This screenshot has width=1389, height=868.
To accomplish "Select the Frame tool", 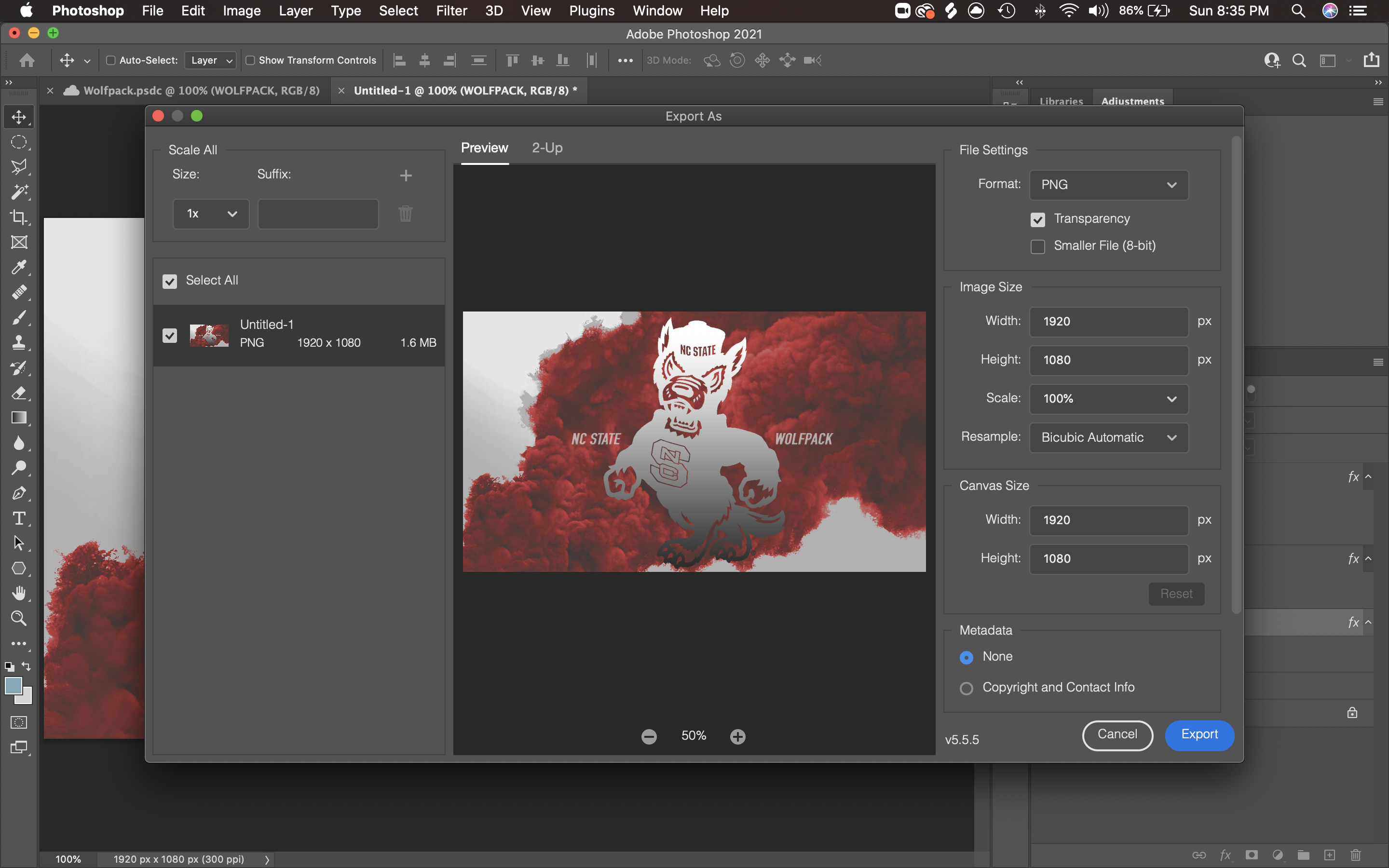I will (x=19, y=242).
